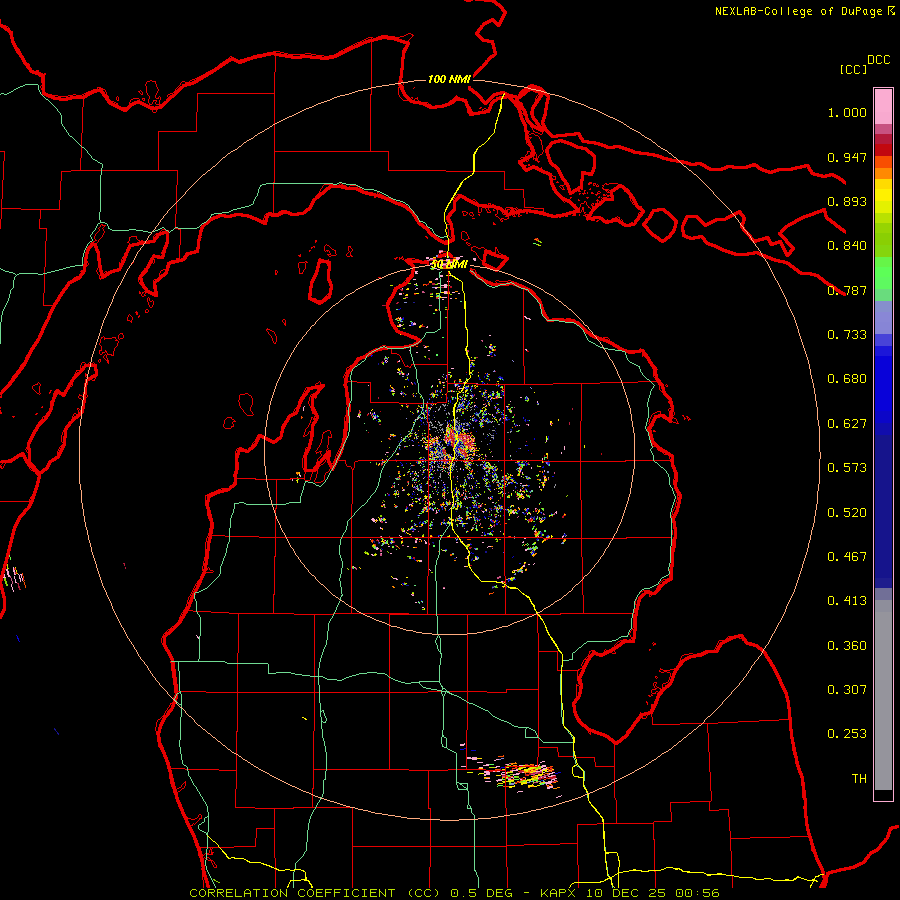Screen dimensions: 900x900
Task: Select the 0.467 scale value
Action: pos(847,557)
